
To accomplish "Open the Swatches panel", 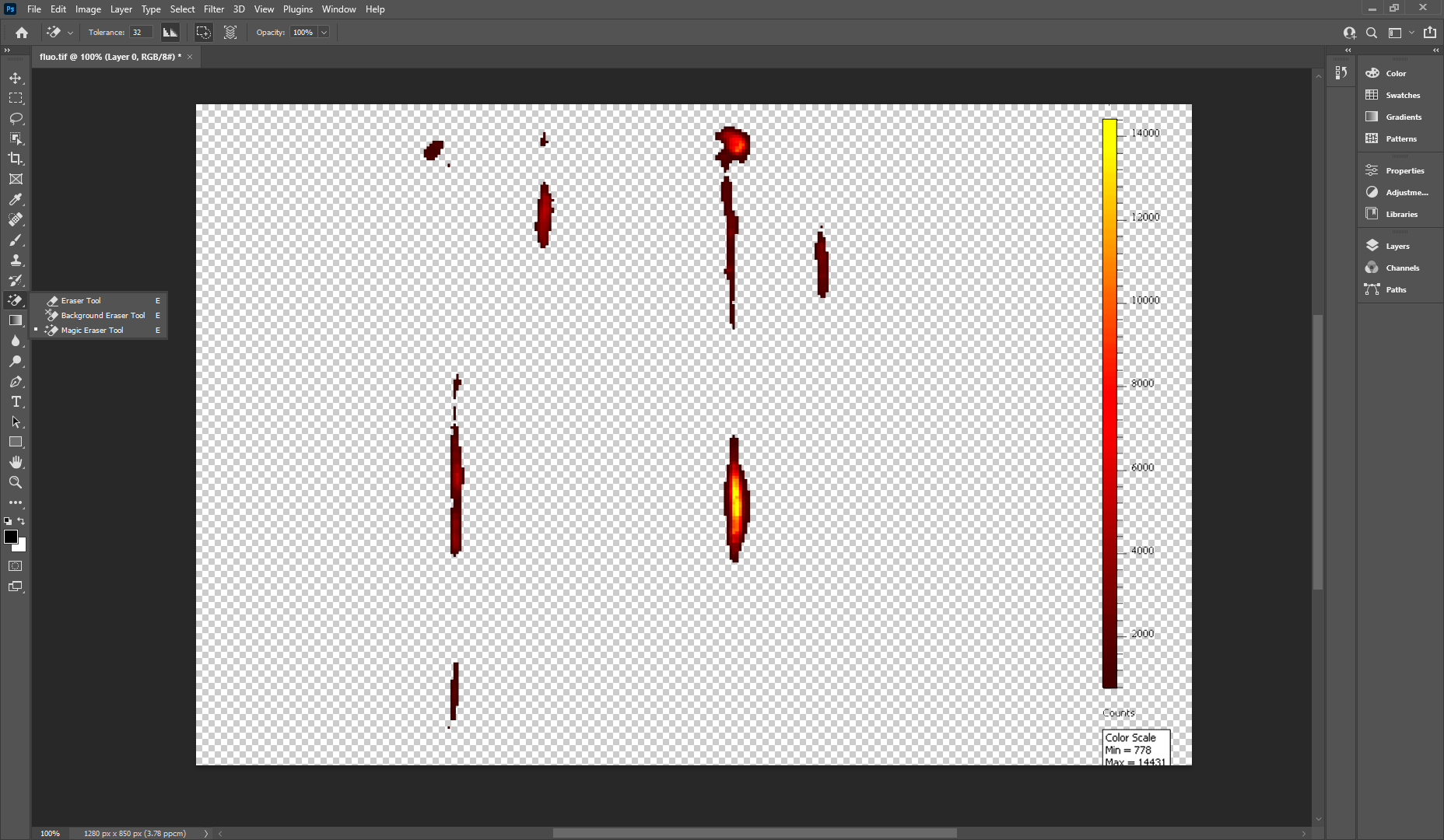I will 1402,95.
